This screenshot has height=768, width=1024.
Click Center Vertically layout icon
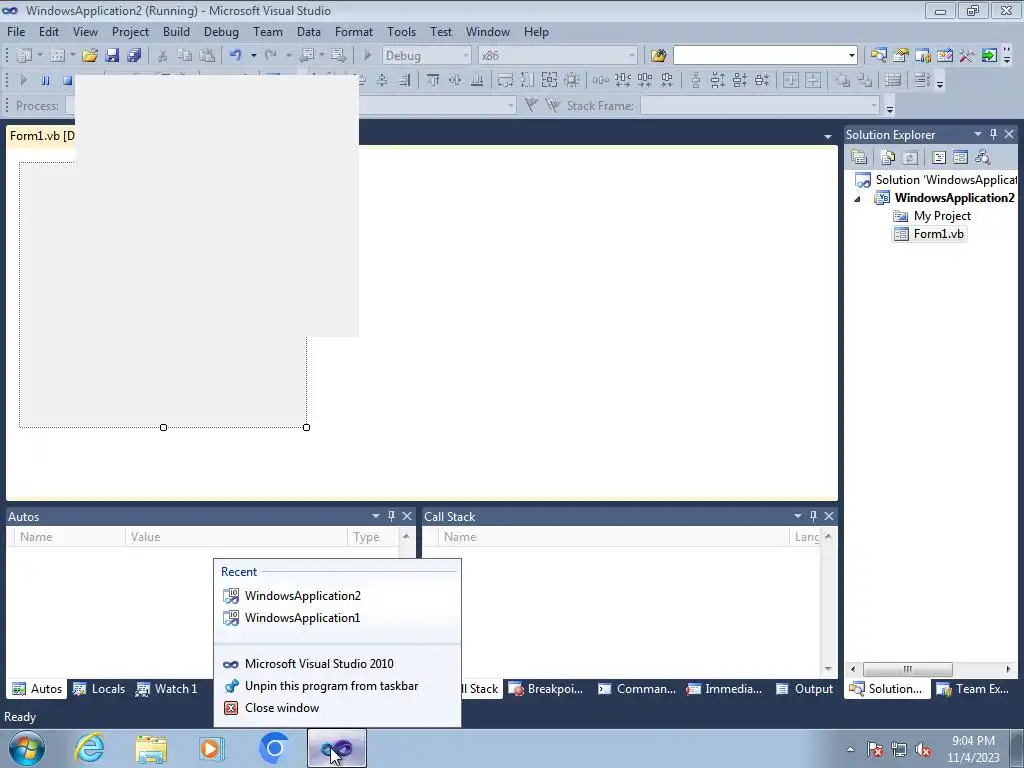tap(813, 80)
